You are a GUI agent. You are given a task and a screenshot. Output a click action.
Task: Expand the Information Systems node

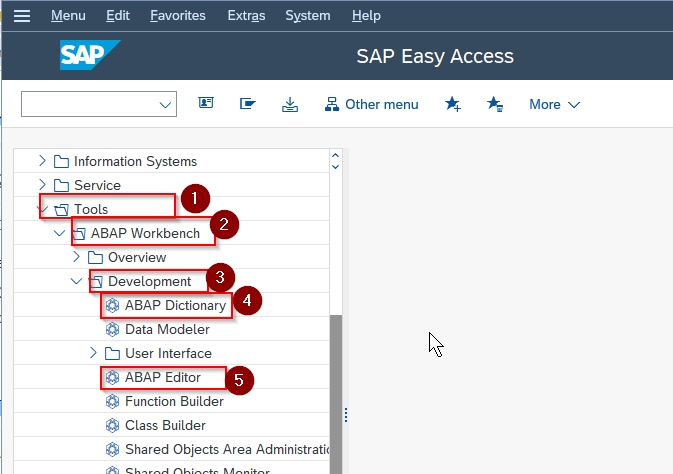[42, 161]
